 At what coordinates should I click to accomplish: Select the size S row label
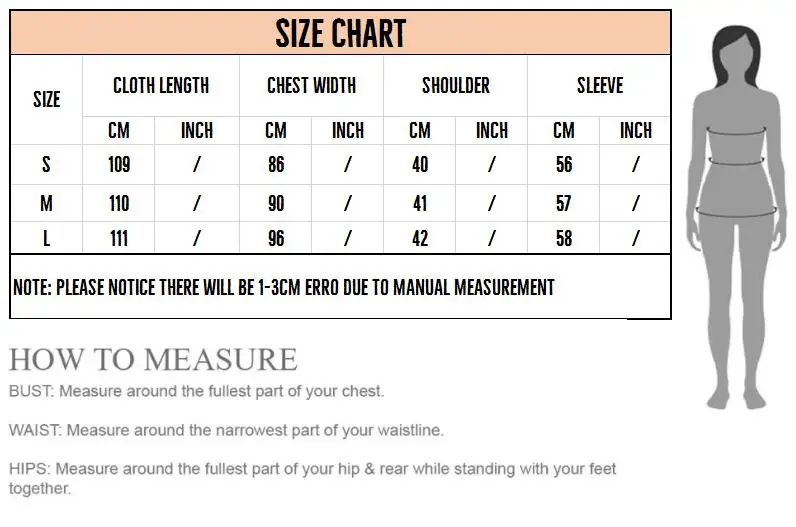pos(46,164)
